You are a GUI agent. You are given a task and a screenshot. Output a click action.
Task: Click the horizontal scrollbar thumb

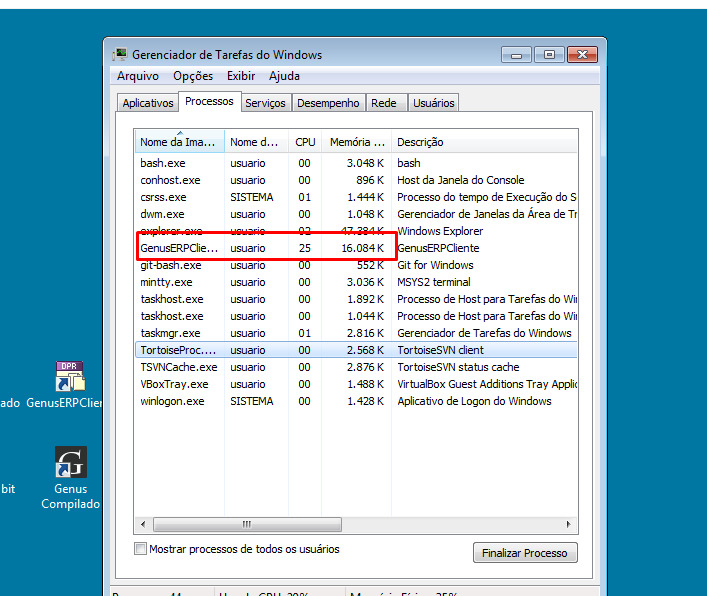click(x=247, y=524)
